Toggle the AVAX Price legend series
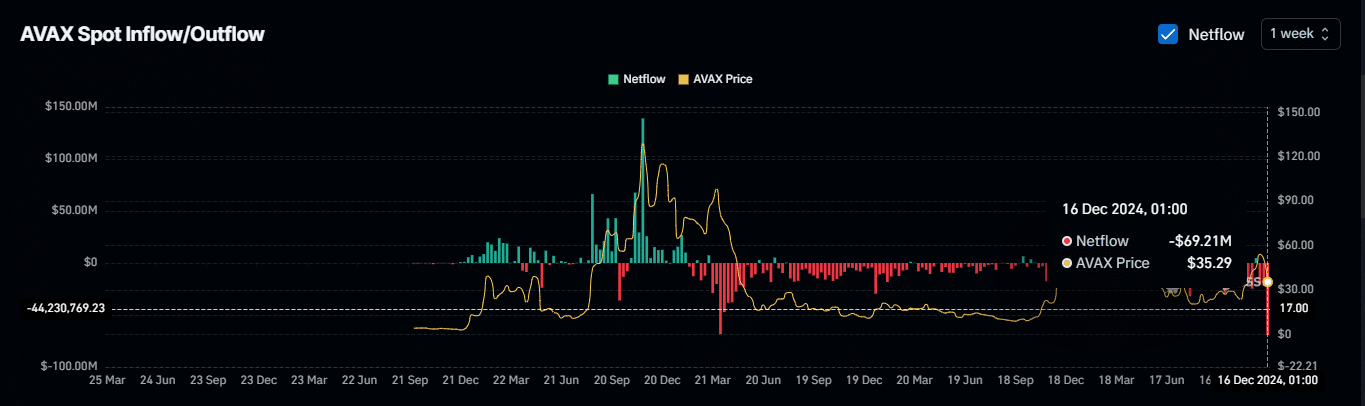This screenshot has height=406, width=1365. 715,78
